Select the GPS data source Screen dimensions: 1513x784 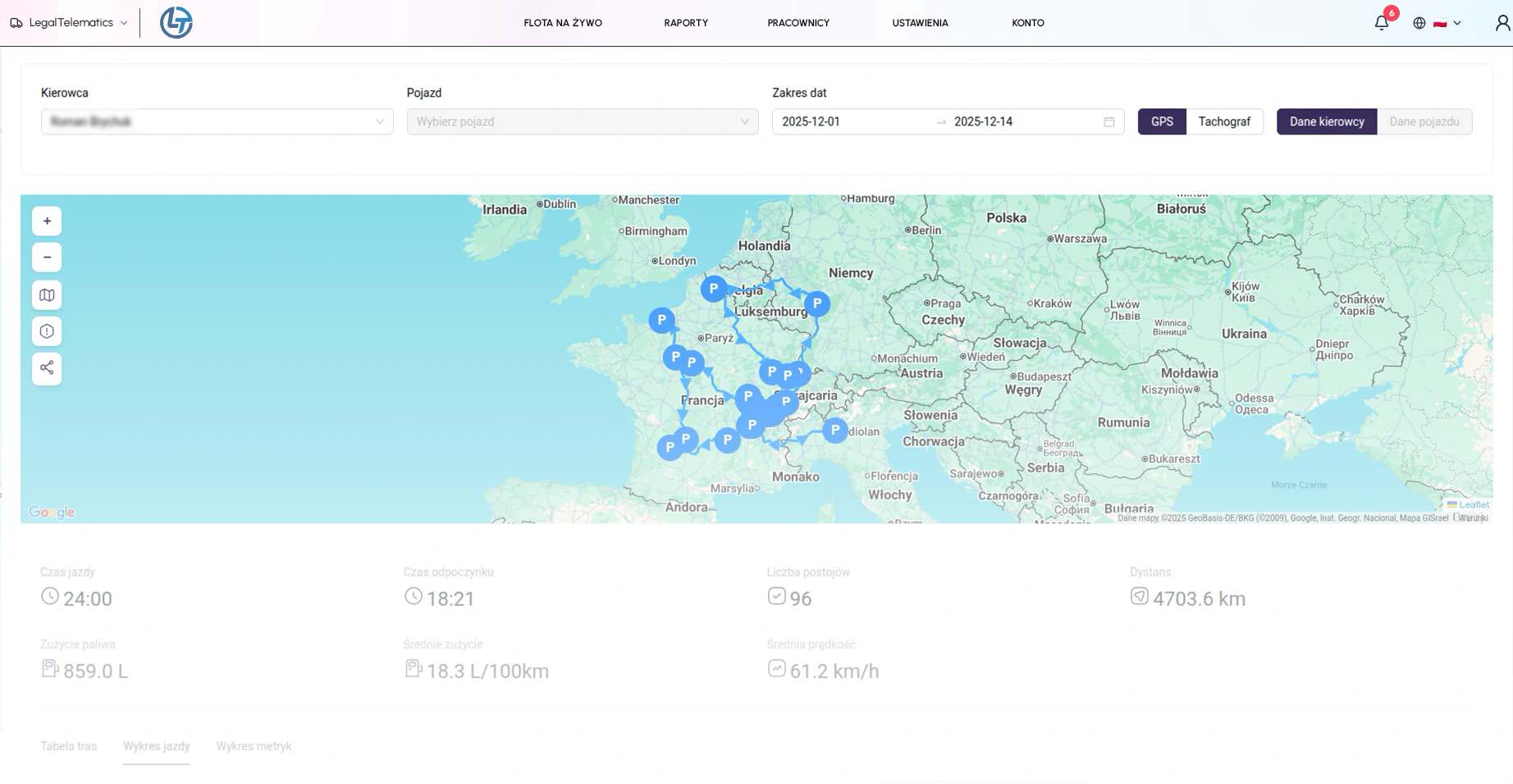pos(1161,122)
